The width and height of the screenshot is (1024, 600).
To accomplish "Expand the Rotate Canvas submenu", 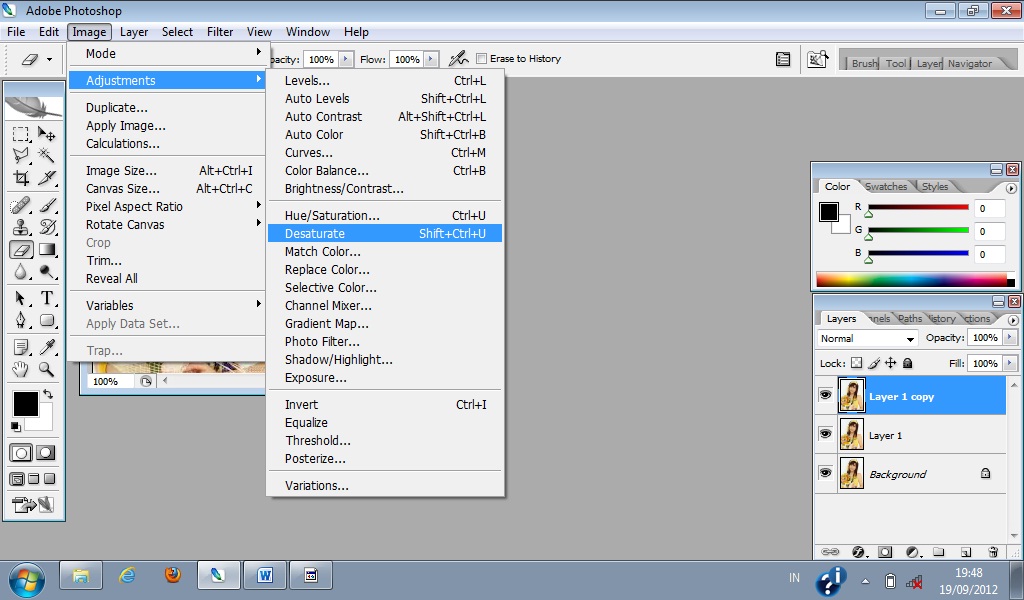I will click(167, 225).
